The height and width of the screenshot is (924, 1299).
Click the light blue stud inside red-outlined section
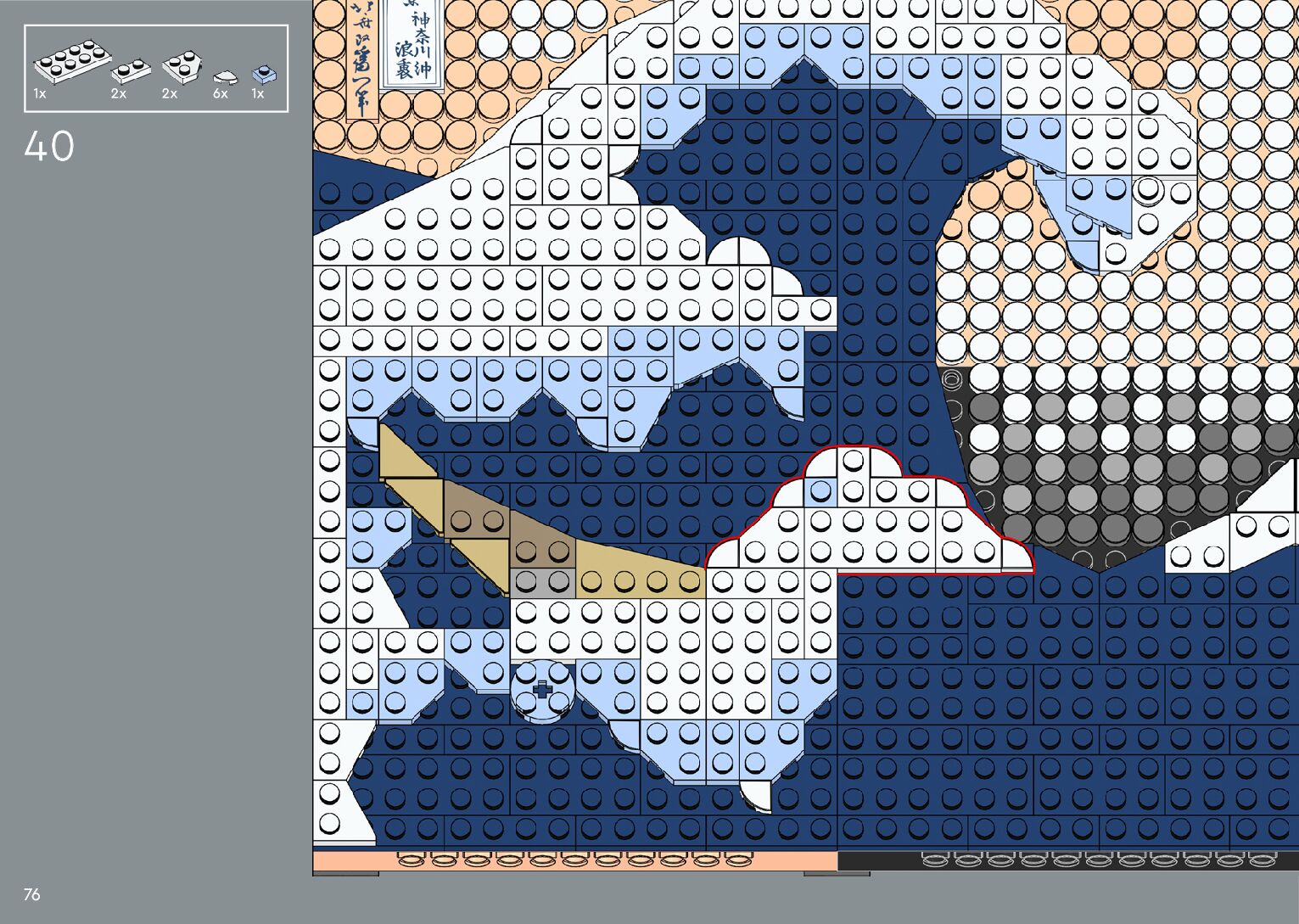pyautogui.click(x=820, y=491)
